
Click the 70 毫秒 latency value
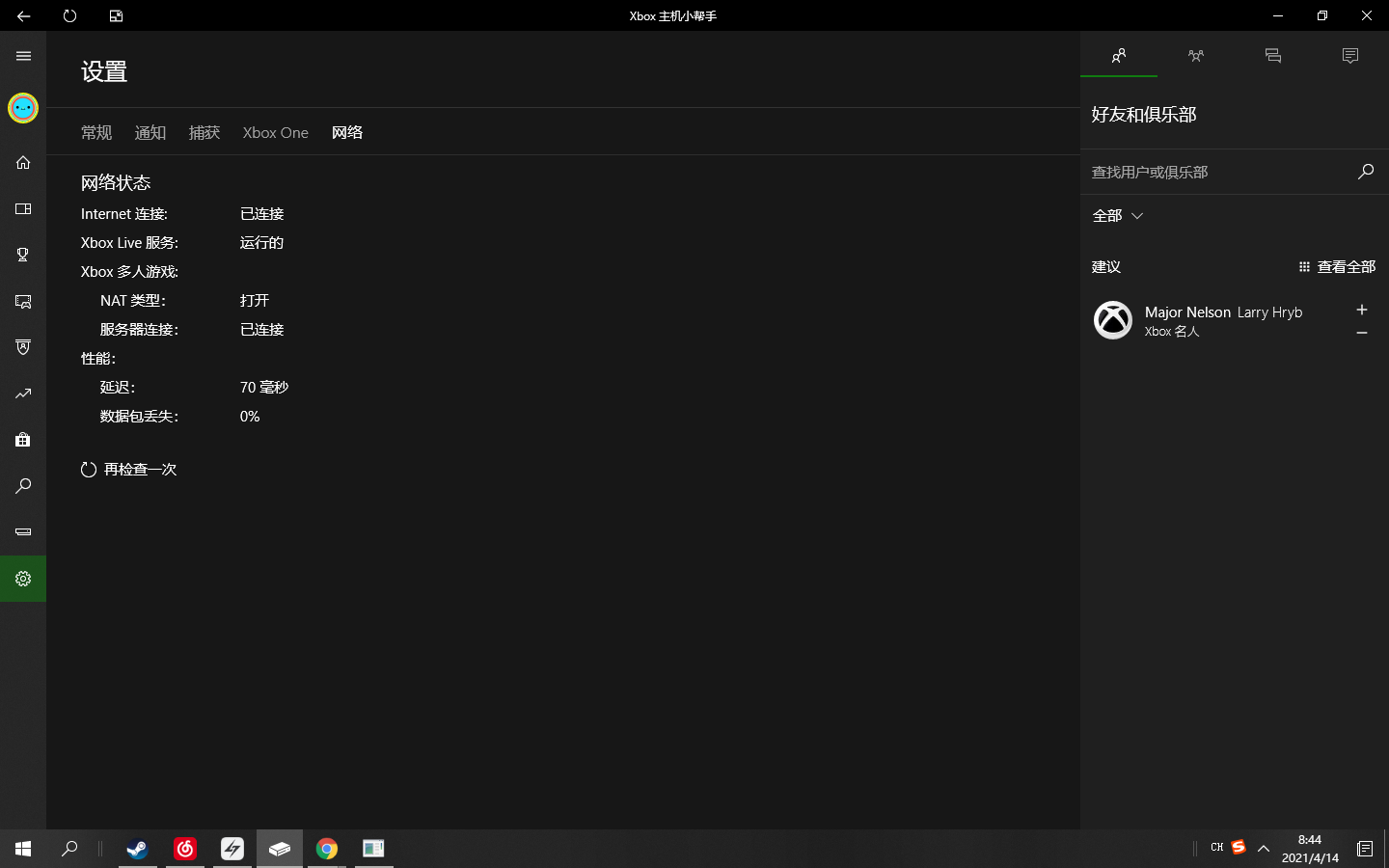tap(264, 388)
